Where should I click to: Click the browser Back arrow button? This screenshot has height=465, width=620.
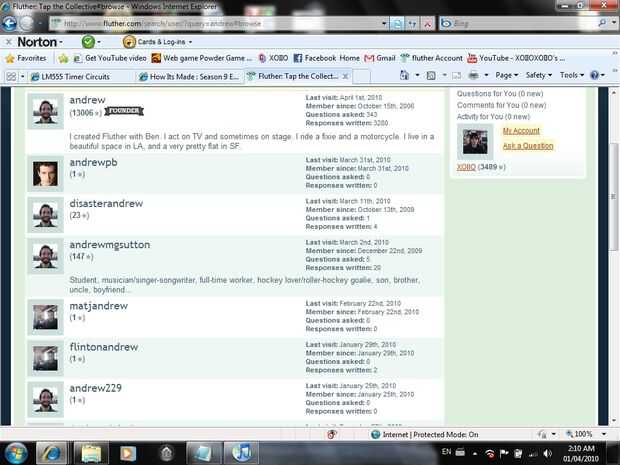(9, 23)
